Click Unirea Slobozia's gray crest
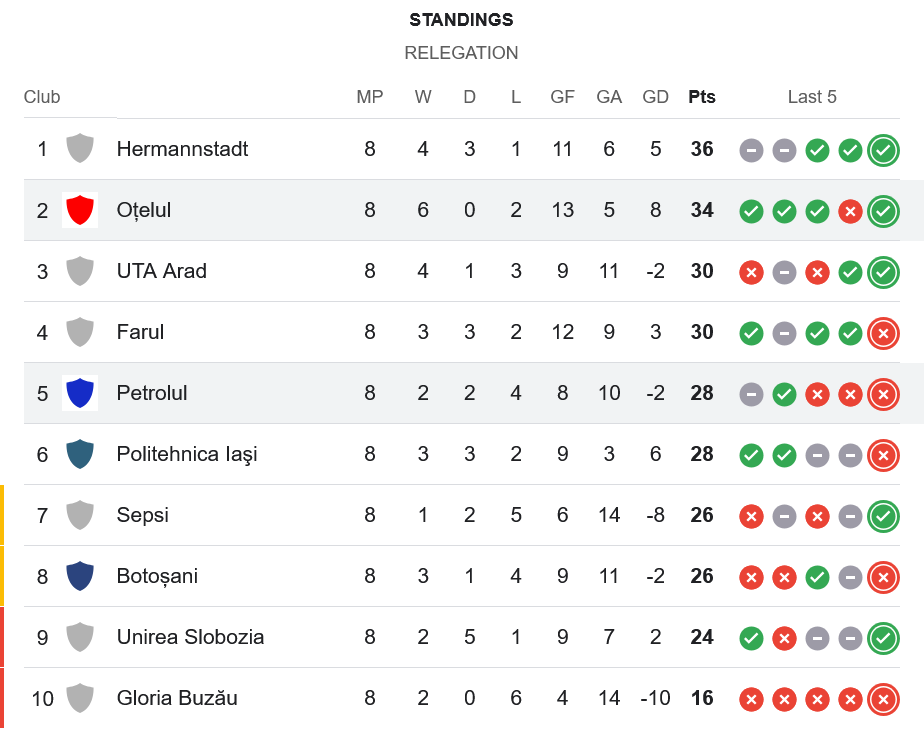Image resolution: width=924 pixels, height=745 pixels. 80,637
